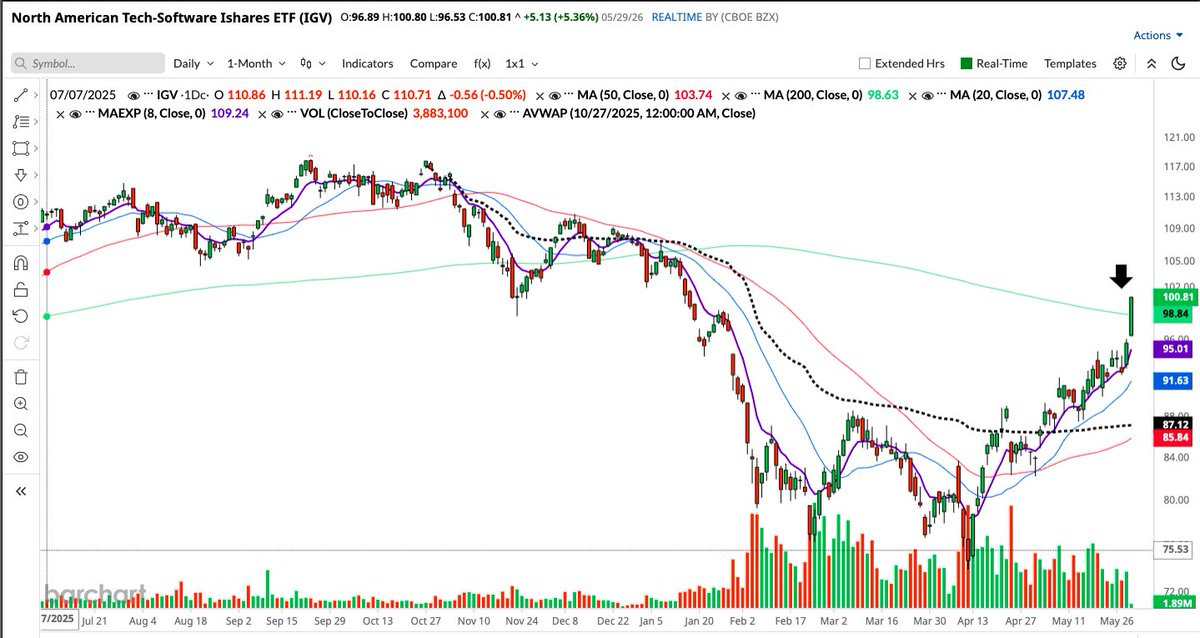Click the 85.84 MA50 price label
This screenshot has width=1200, height=638.
[1173, 438]
